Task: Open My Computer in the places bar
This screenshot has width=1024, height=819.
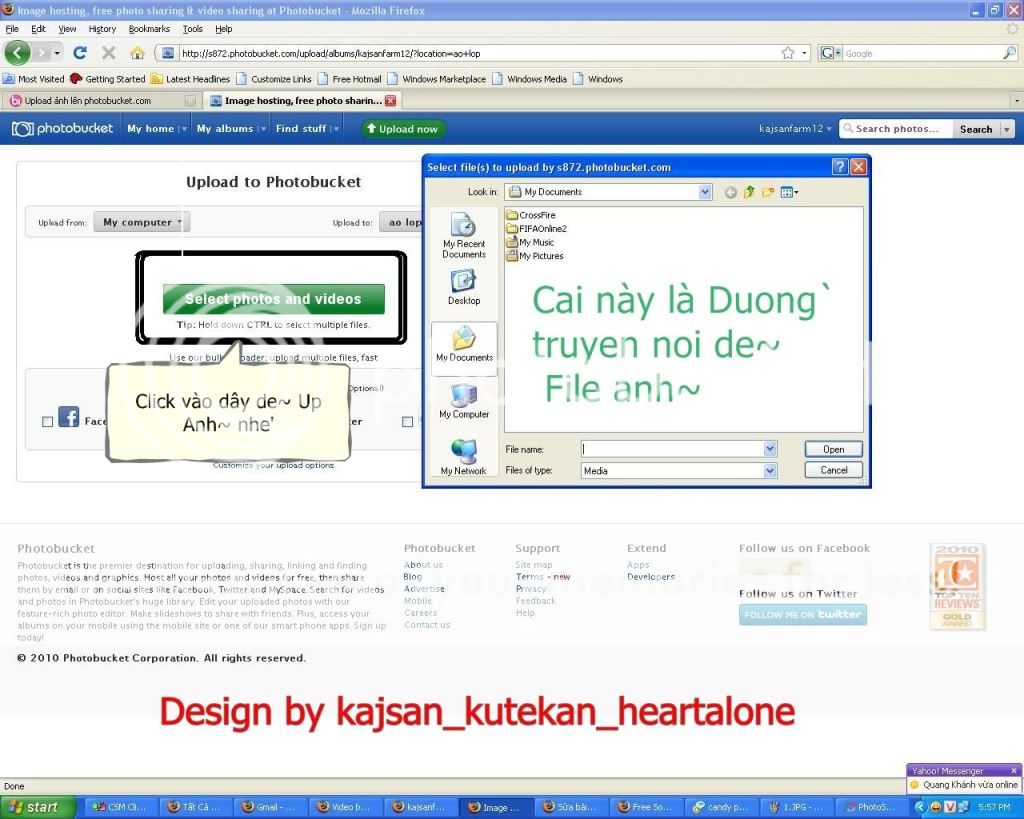Action: pos(464,401)
